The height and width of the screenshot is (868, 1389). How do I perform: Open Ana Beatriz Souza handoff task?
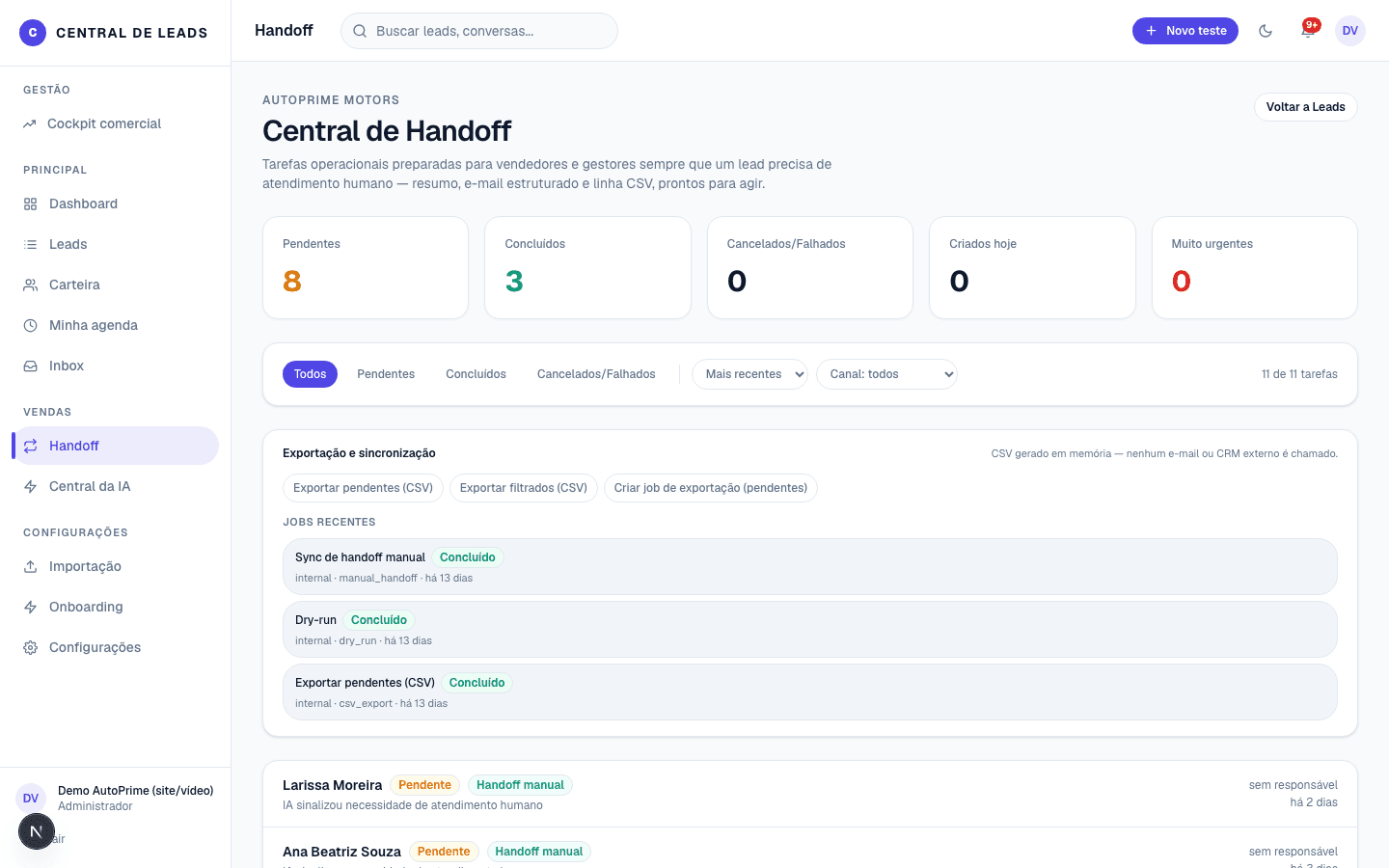tap(810, 849)
